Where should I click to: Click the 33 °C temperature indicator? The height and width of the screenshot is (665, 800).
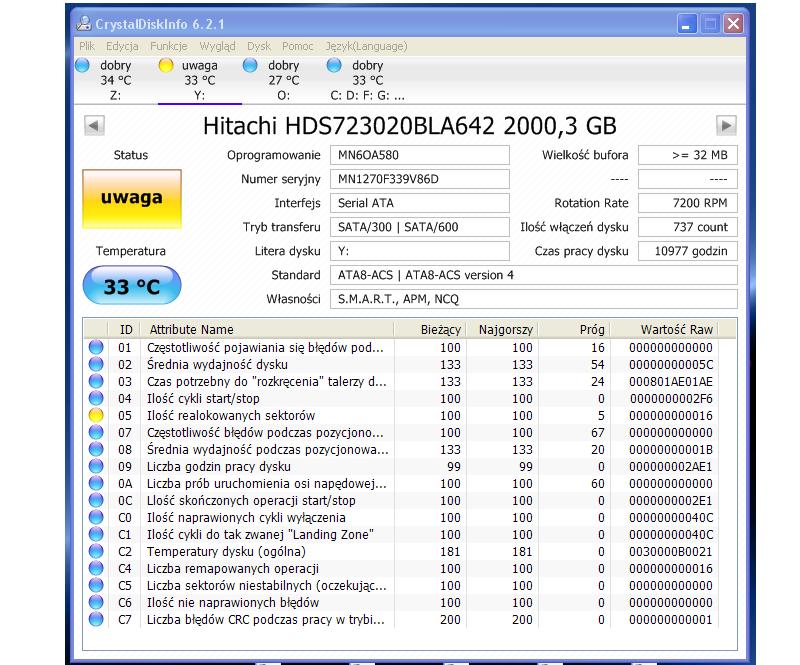[x=132, y=285]
